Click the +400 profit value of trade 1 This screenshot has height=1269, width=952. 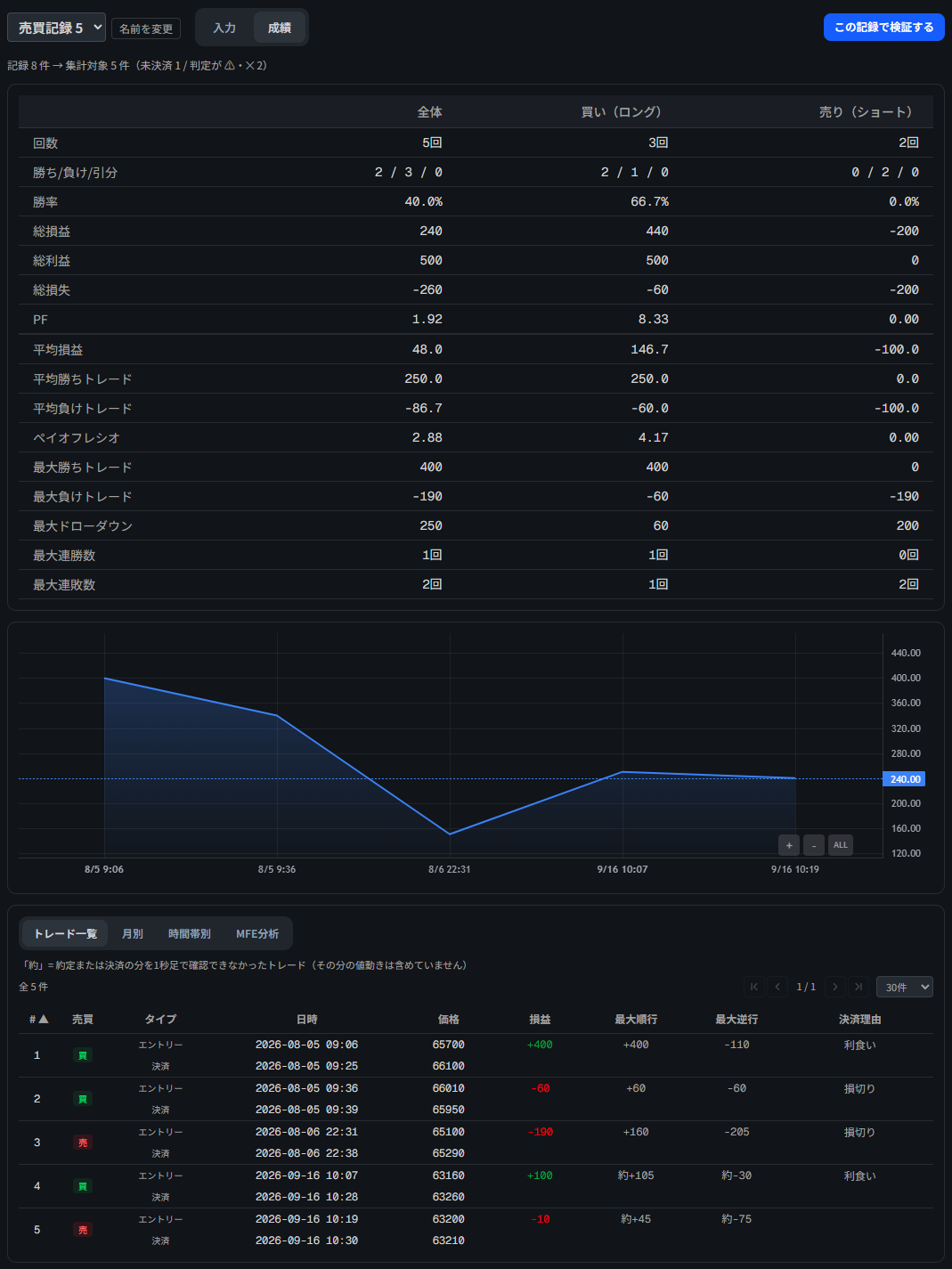540,1045
